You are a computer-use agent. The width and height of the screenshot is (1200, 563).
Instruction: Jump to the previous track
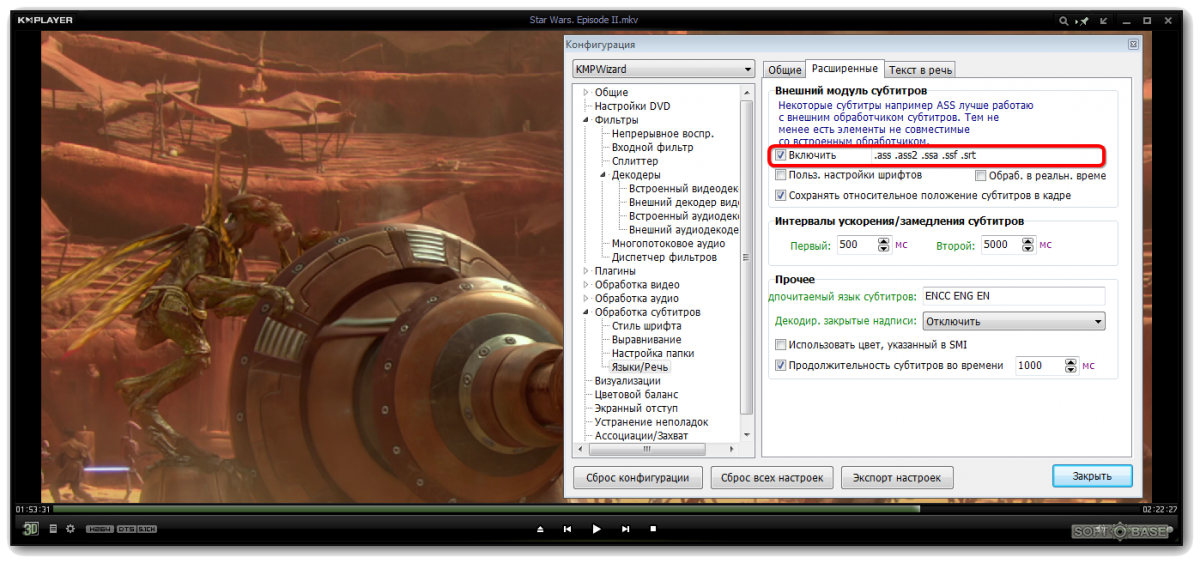[x=568, y=529]
